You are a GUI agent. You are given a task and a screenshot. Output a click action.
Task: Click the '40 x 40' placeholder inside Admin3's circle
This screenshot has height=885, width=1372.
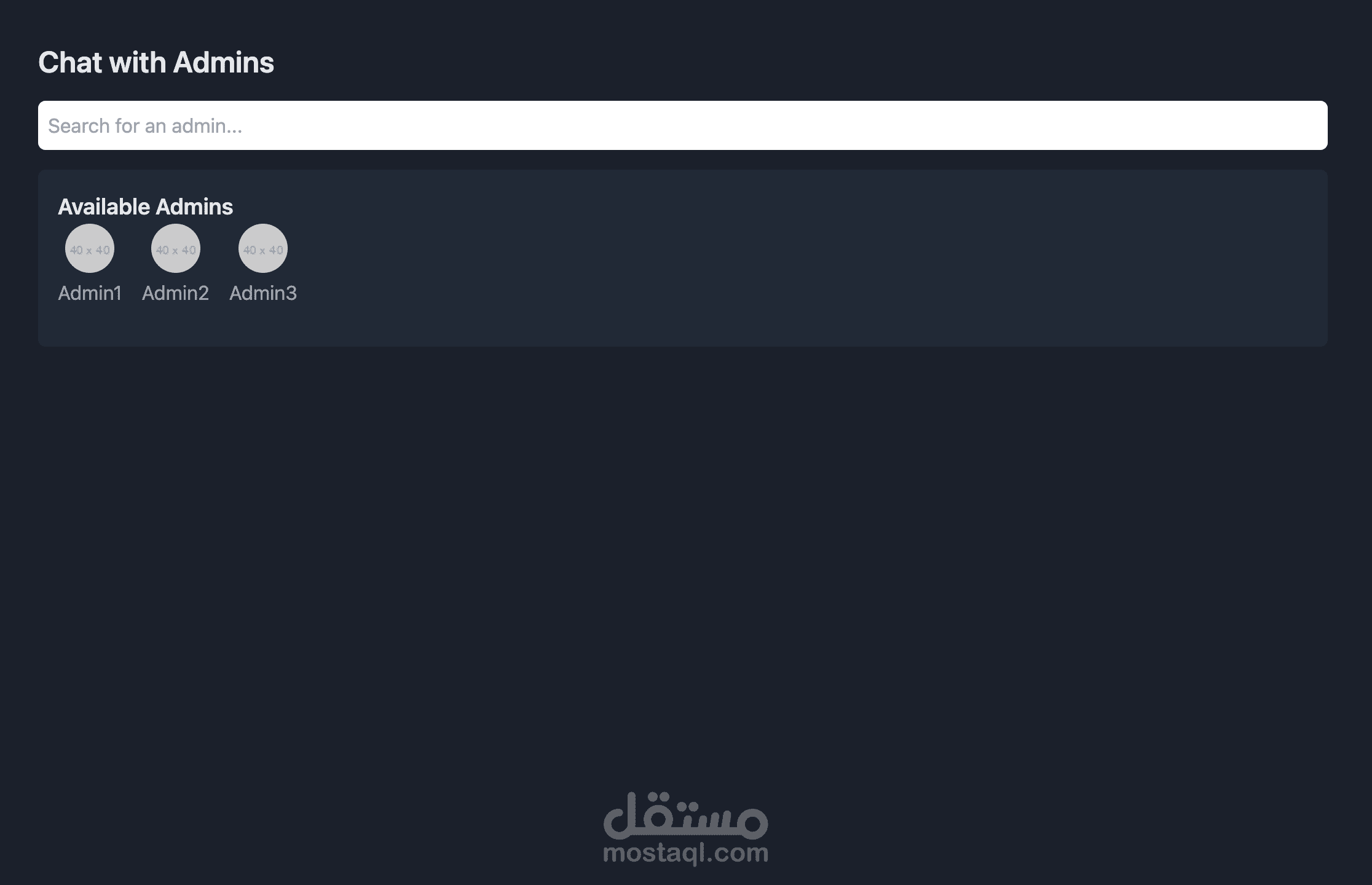coord(263,250)
